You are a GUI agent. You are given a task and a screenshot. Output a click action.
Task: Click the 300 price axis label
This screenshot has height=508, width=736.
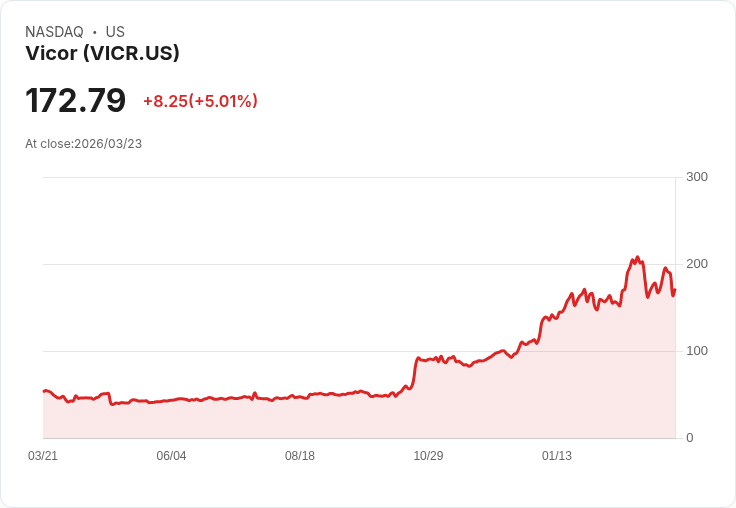[x=697, y=177]
